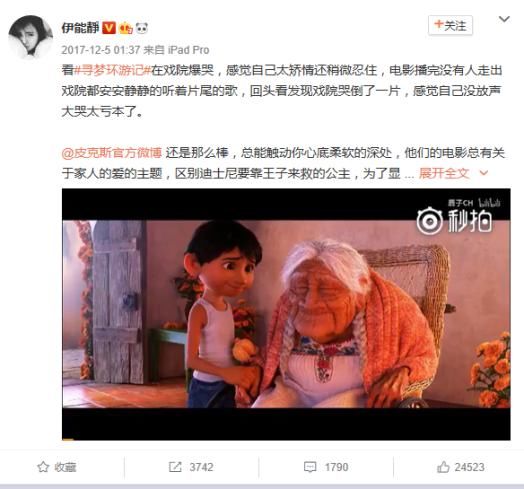Click the video progress bar

pos(286,439)
